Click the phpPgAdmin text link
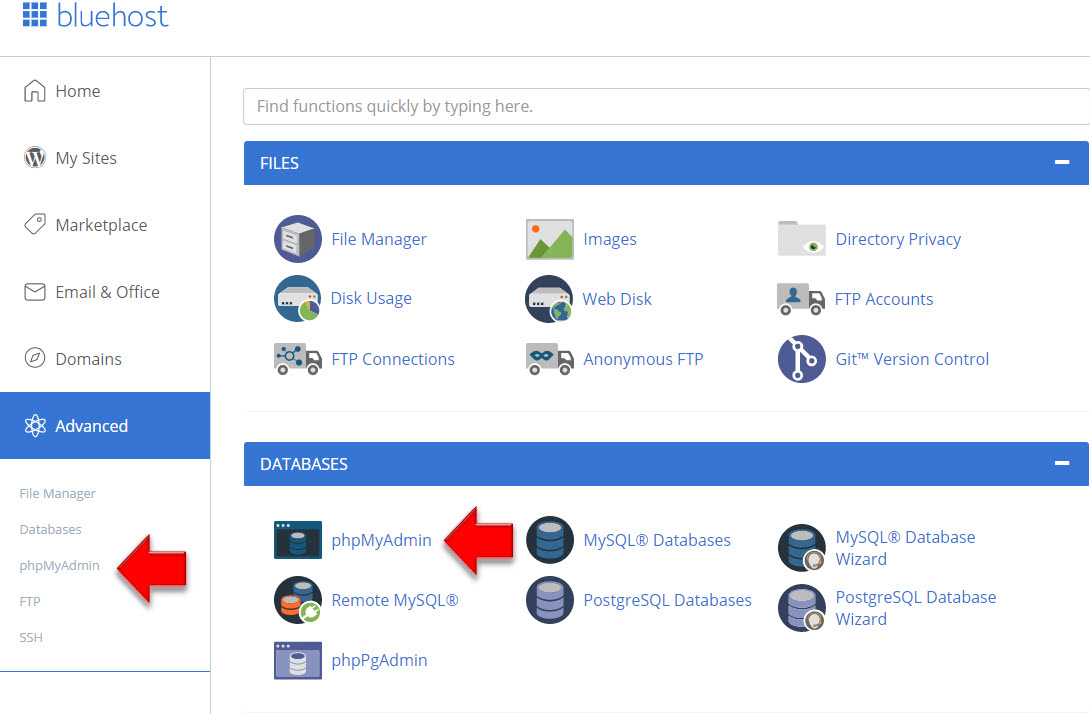Screen dimensions: 1090x714 pos(380,660)
